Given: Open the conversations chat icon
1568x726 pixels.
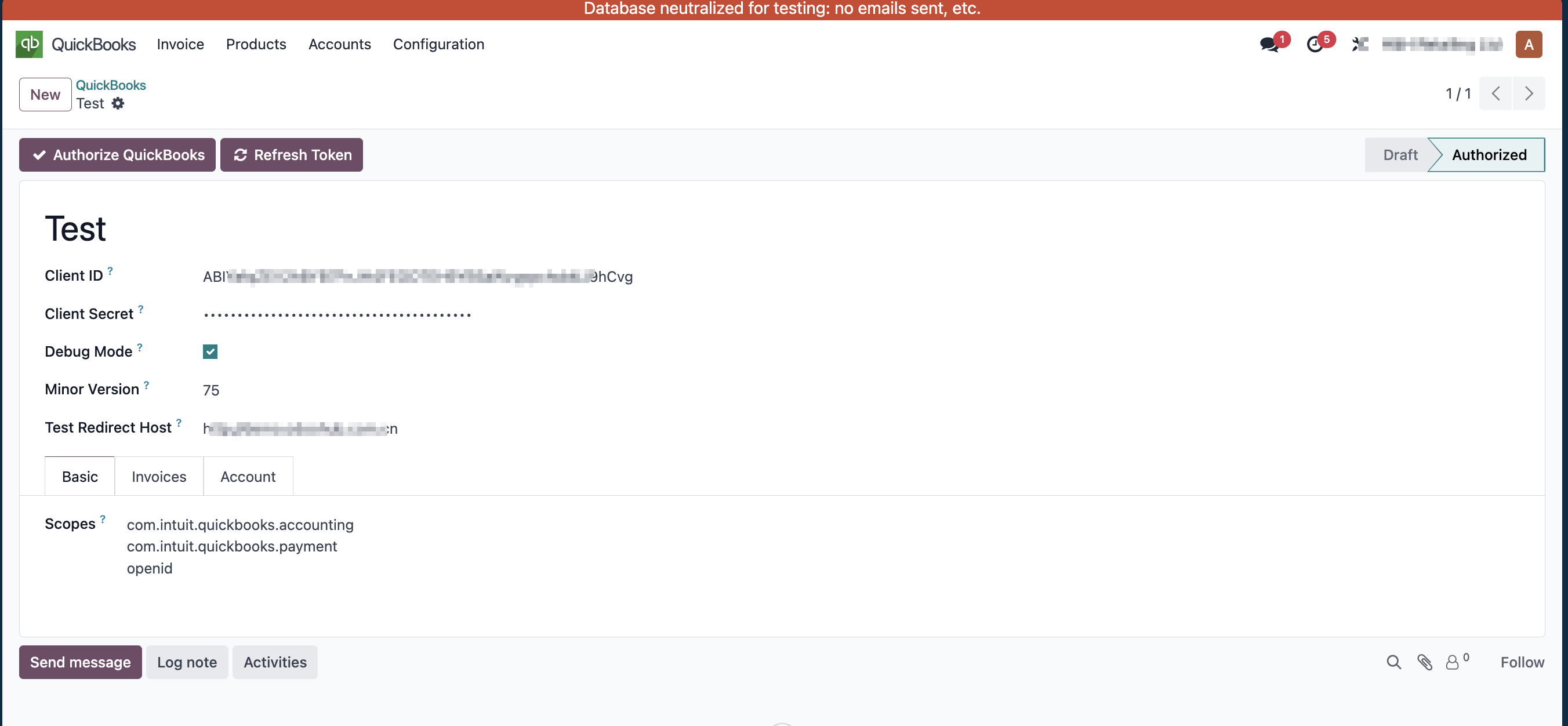Looking at the screenshot, I should click(x=1269, y=45).
